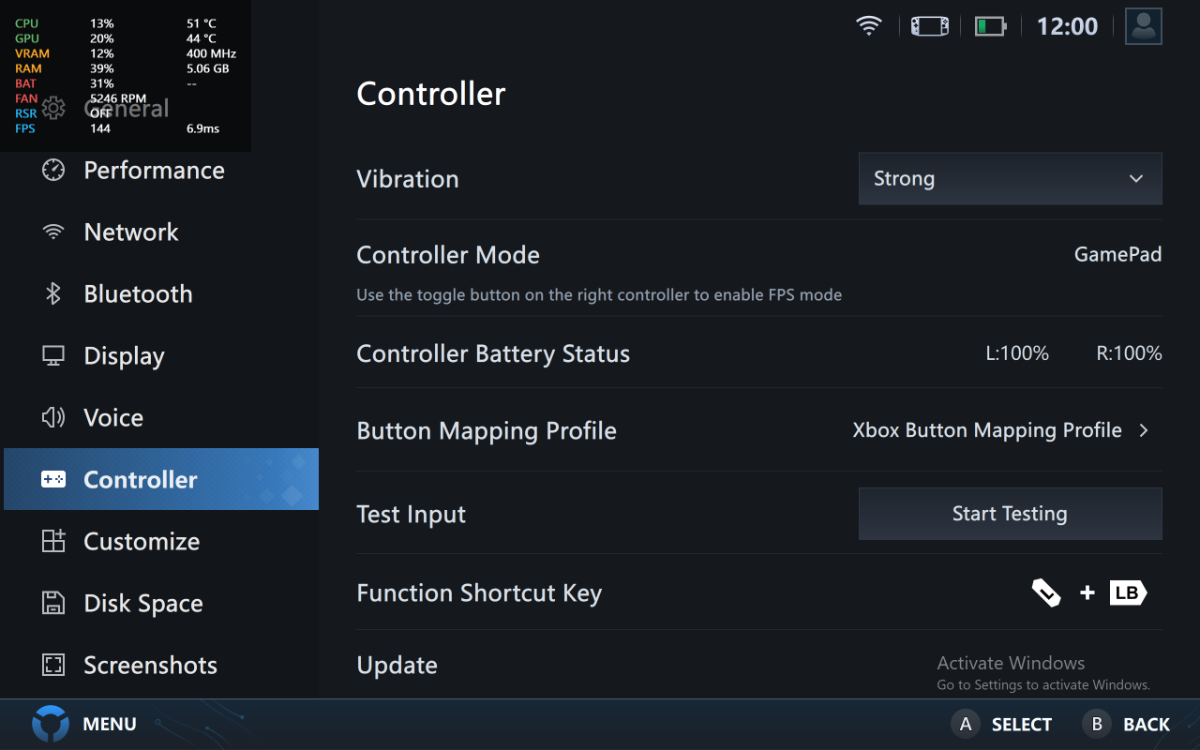Click the Voice speaker icon
Image resolution: width=1200 pixels, height=750 pixels.
pyautogui.click(x=53, y=418)
